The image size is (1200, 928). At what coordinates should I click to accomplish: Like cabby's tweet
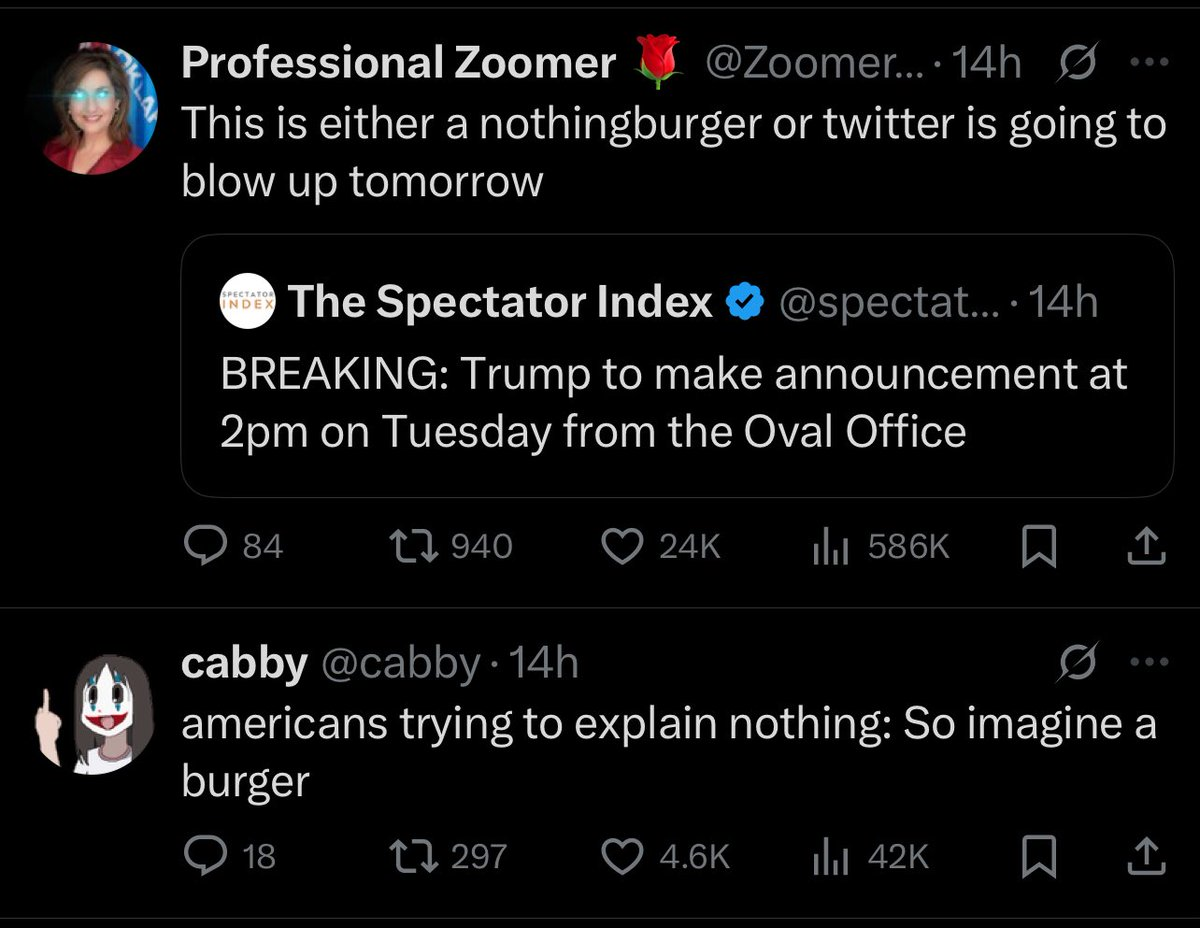tap(626, 856)
